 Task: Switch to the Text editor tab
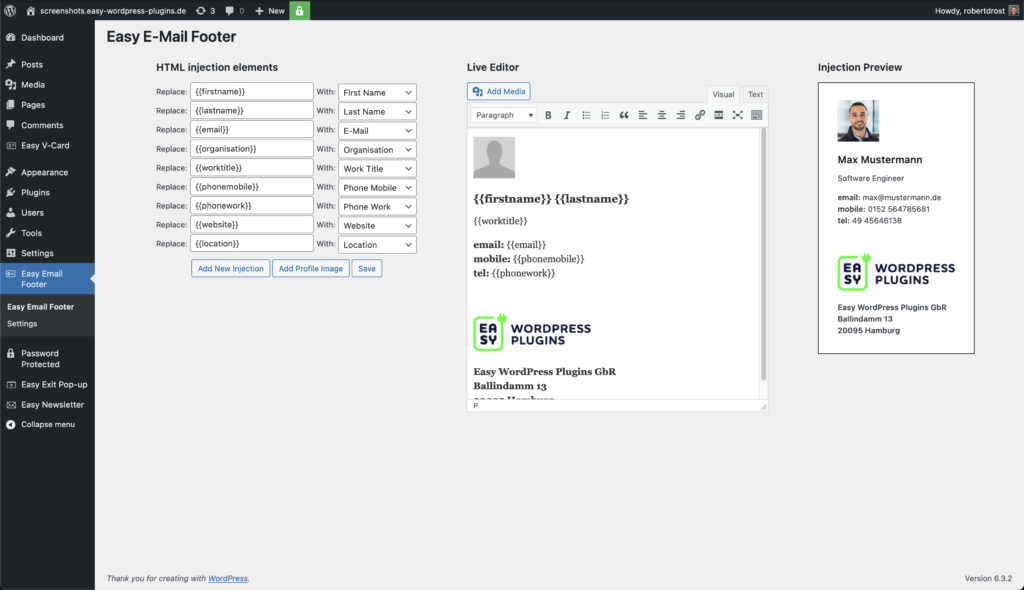click(x=755, y=94)
